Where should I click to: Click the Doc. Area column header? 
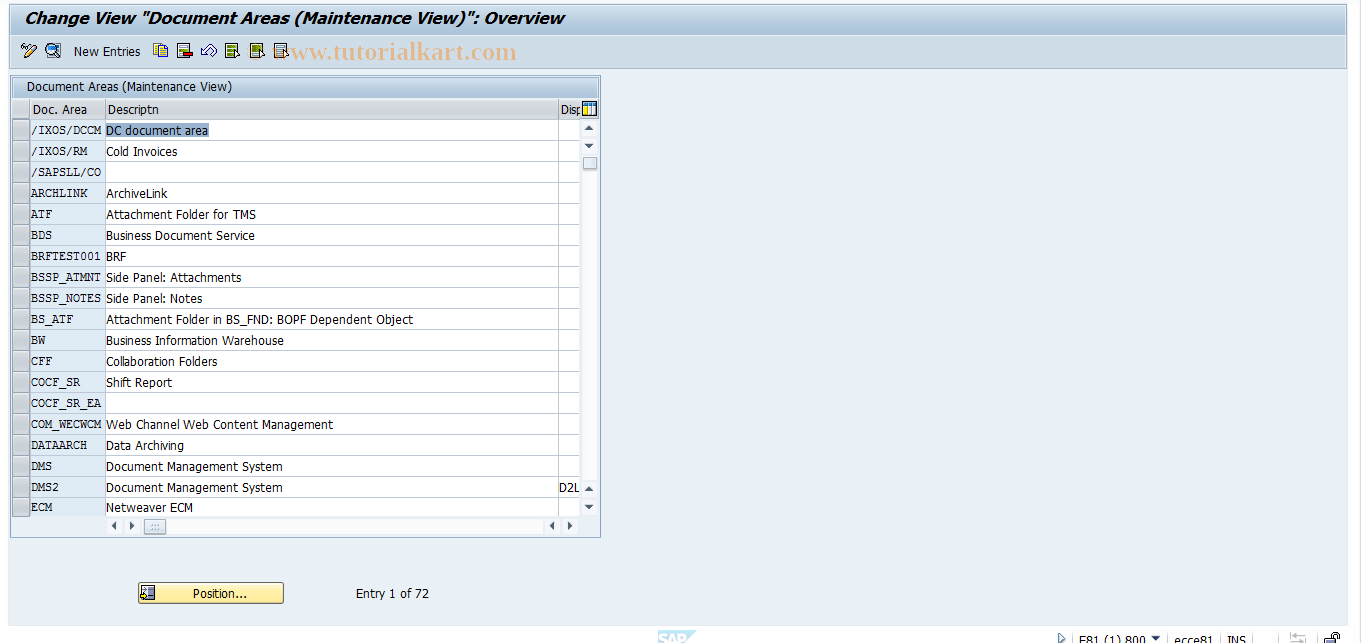coord(67,109)
